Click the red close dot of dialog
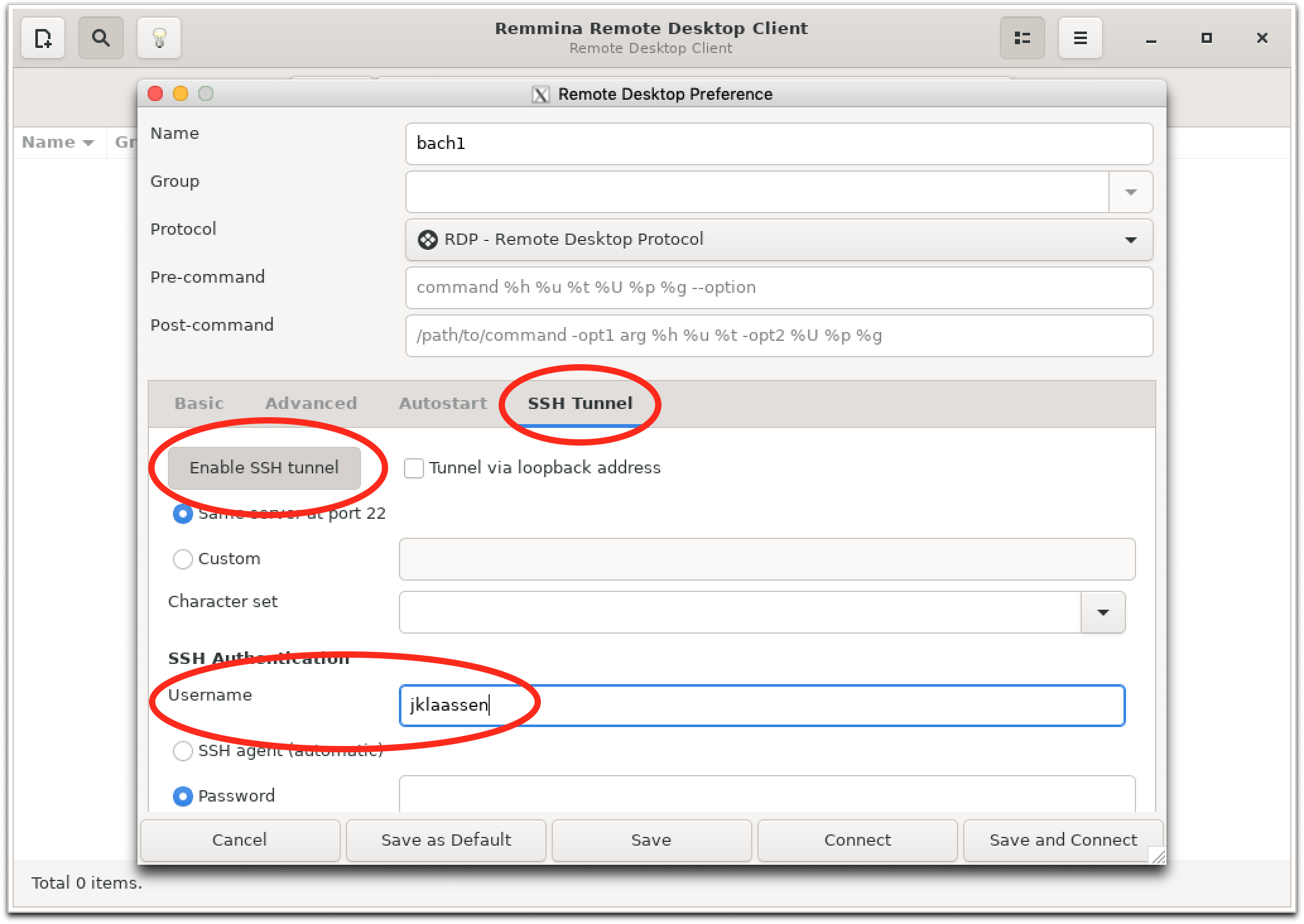The image size is (1304, 924). click(x=155, y=94)
